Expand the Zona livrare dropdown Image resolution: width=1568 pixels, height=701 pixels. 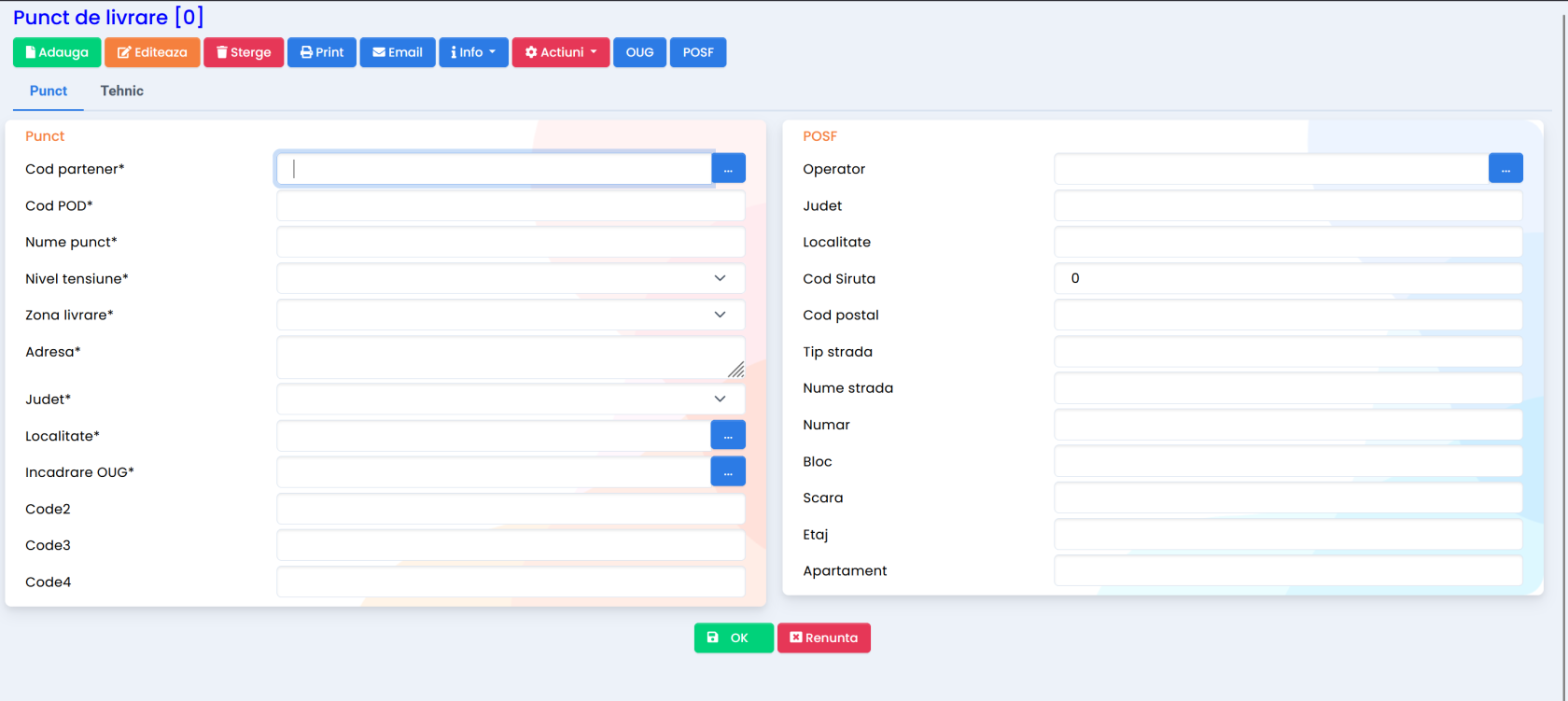click(511, 315)
